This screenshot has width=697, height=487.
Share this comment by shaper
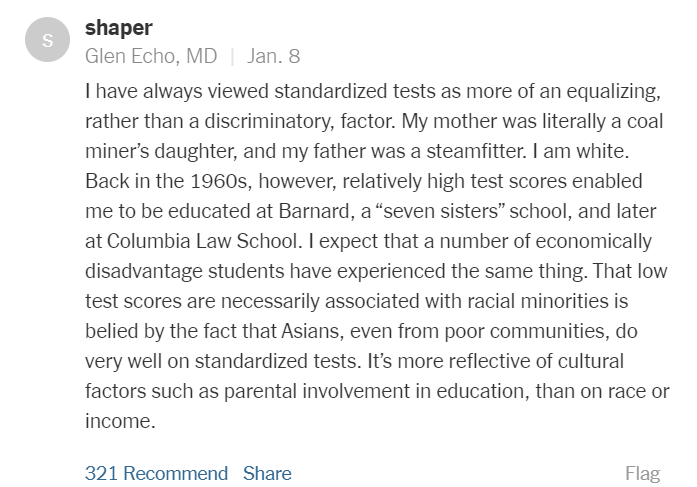pyautogui.click(x=267, y=473)
